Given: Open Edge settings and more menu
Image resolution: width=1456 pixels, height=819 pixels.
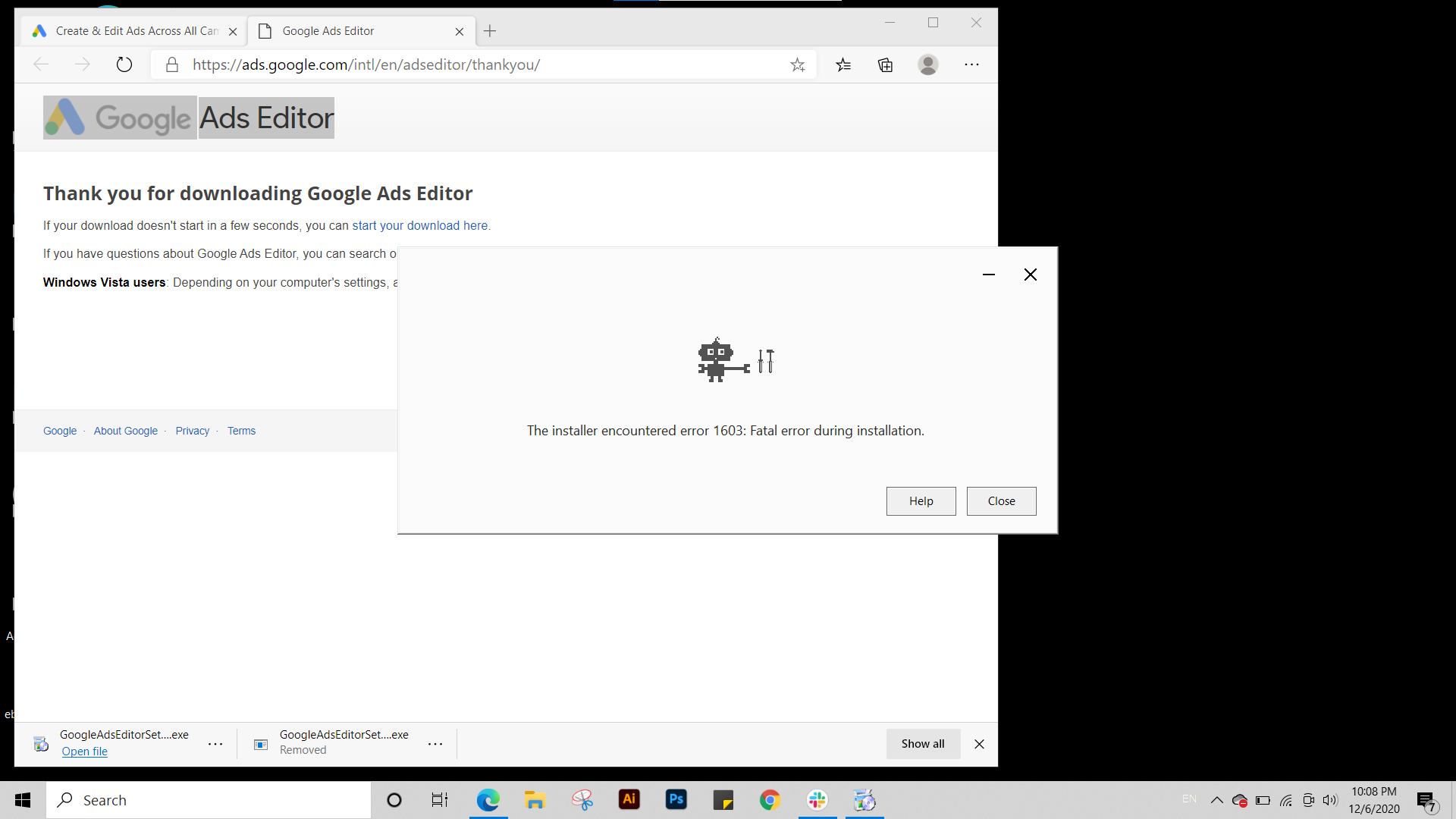Looking at the screenshot, I should (x=971, y=64).
